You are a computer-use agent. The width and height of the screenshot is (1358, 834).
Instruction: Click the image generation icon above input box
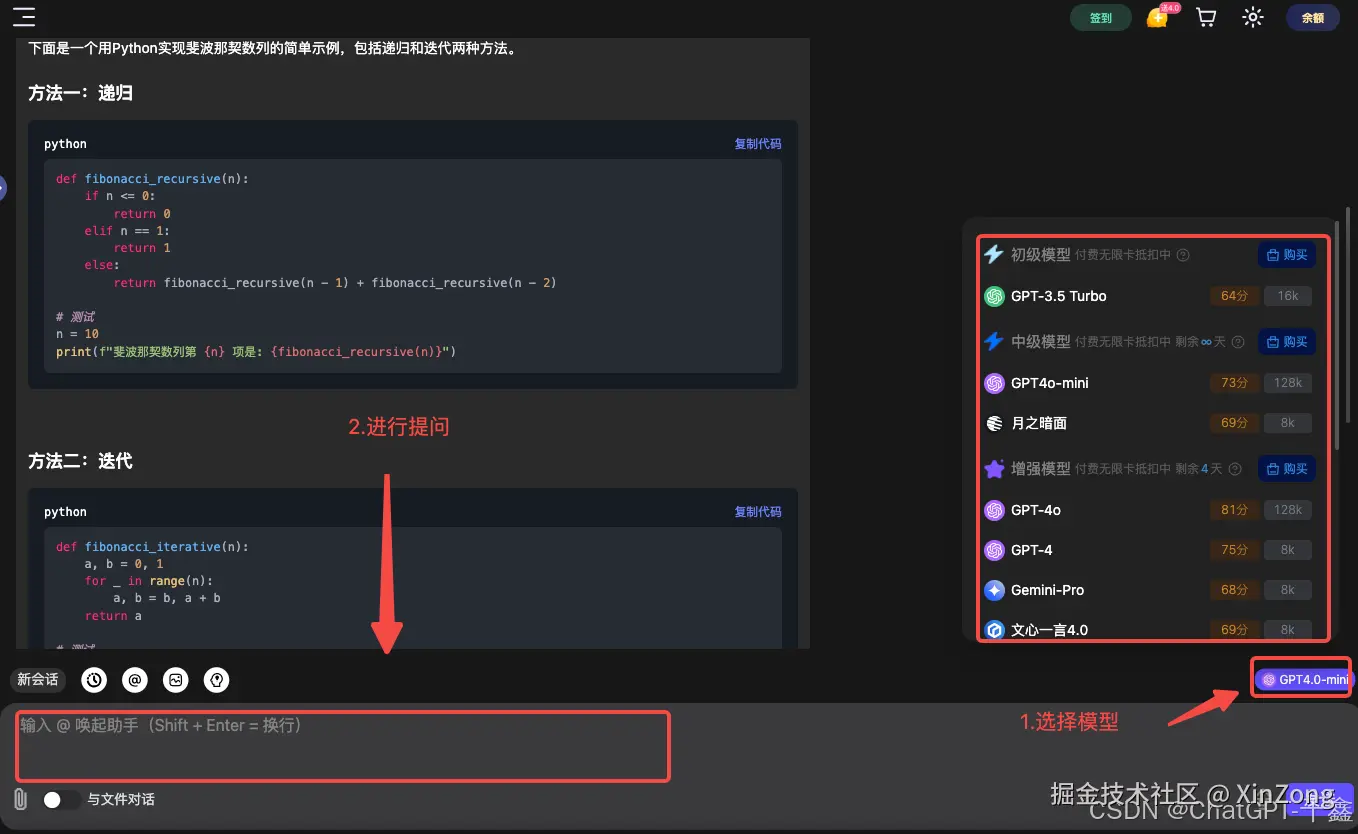(x=176, y=680)
